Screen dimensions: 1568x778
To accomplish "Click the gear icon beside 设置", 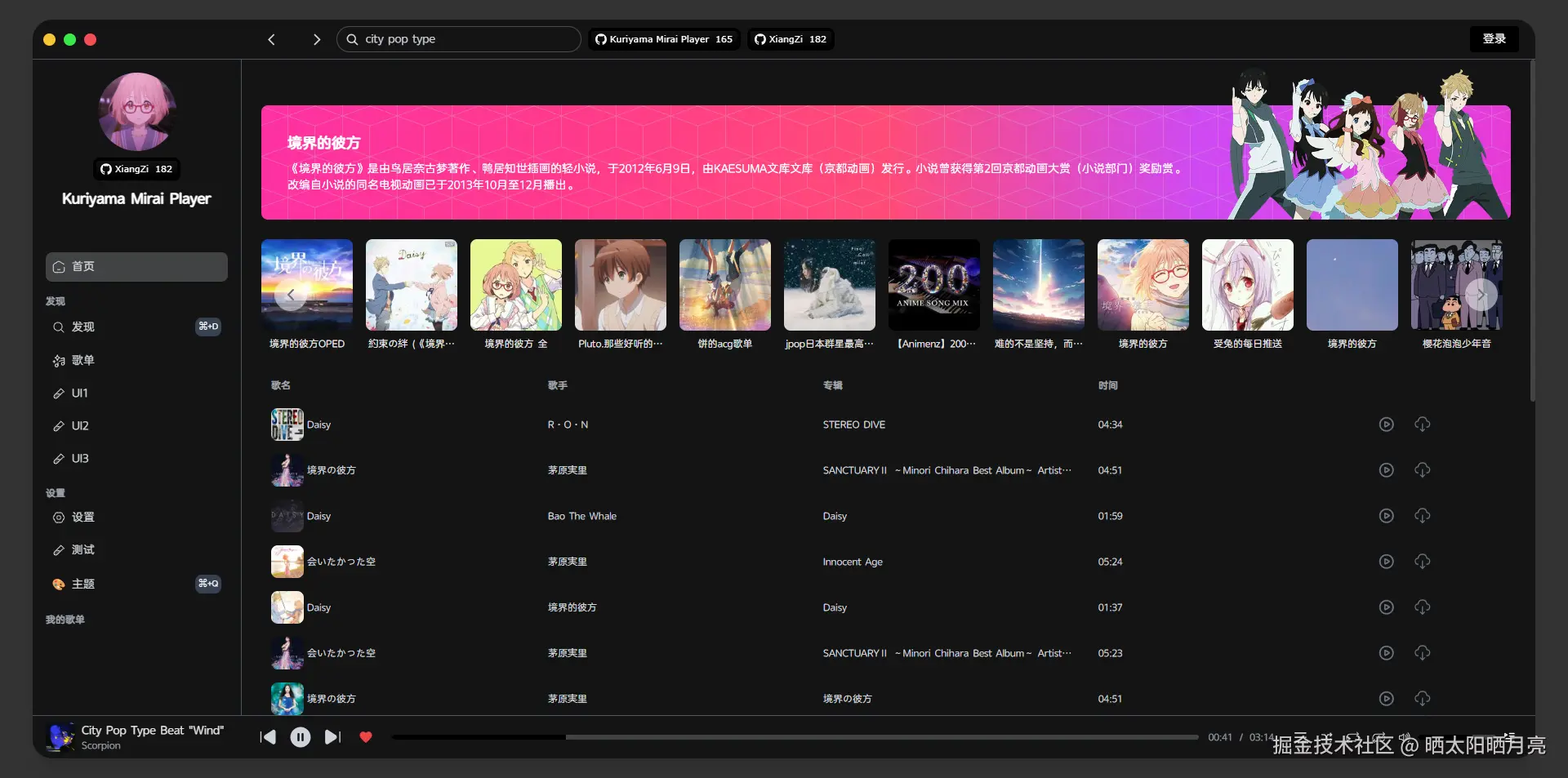I will 59,517.
